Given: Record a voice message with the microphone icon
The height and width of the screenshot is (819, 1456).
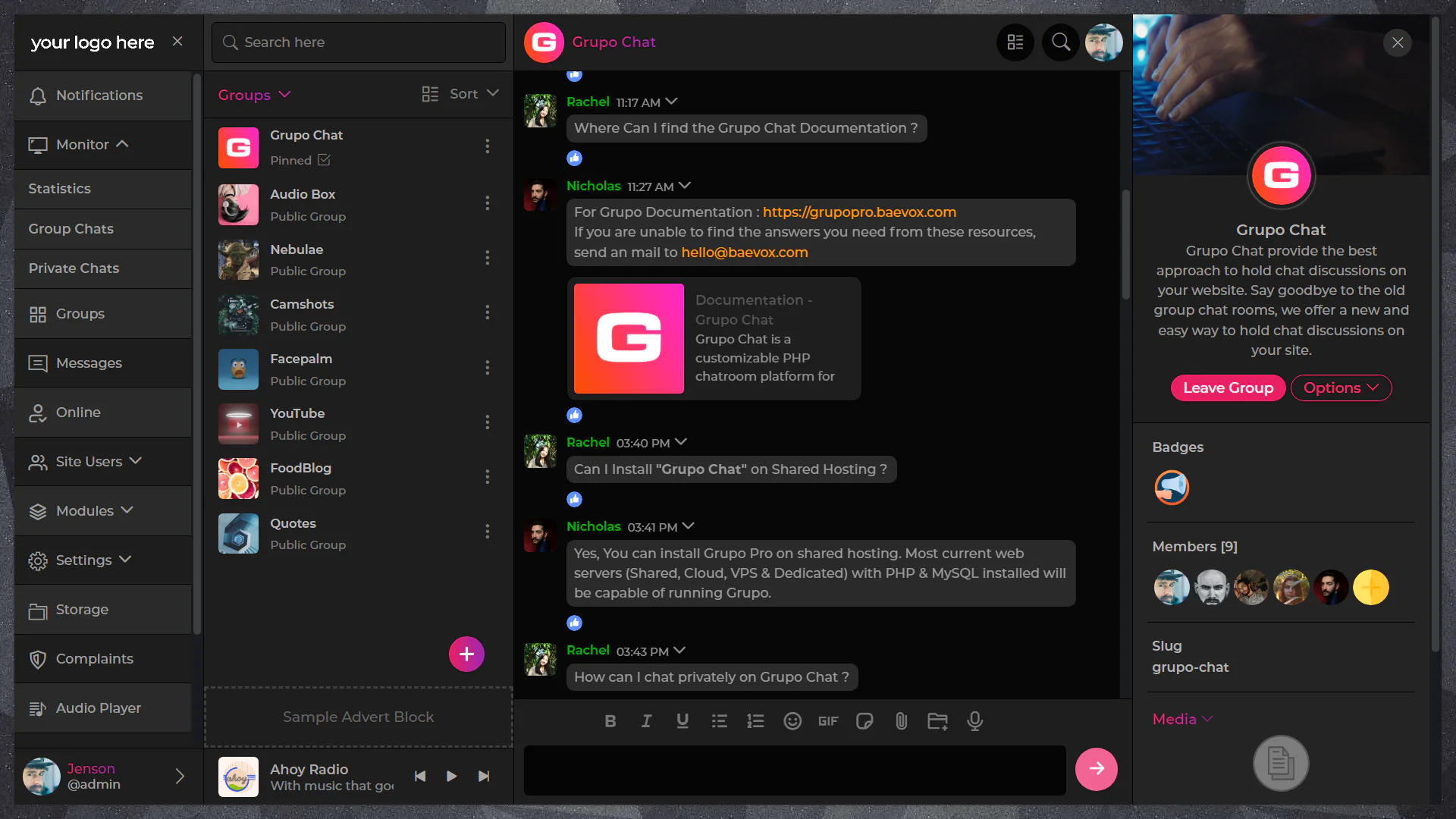Looking at the screenshot, I should pos(974,721).
